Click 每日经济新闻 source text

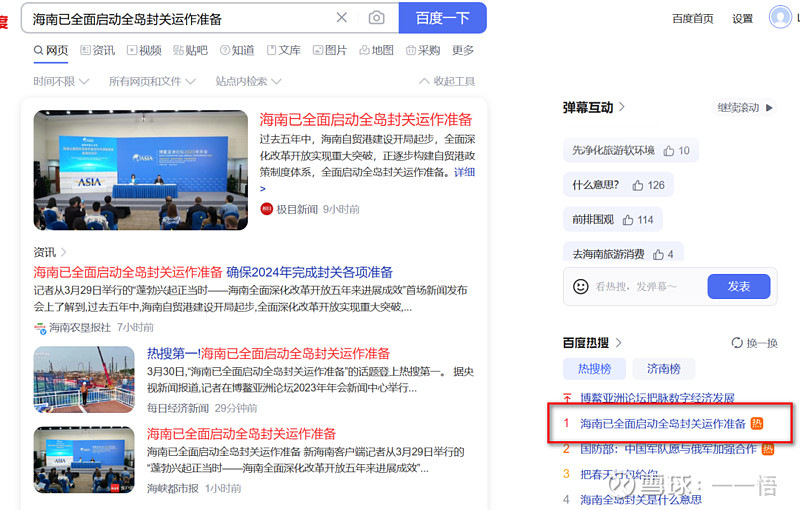click(178, 409)
